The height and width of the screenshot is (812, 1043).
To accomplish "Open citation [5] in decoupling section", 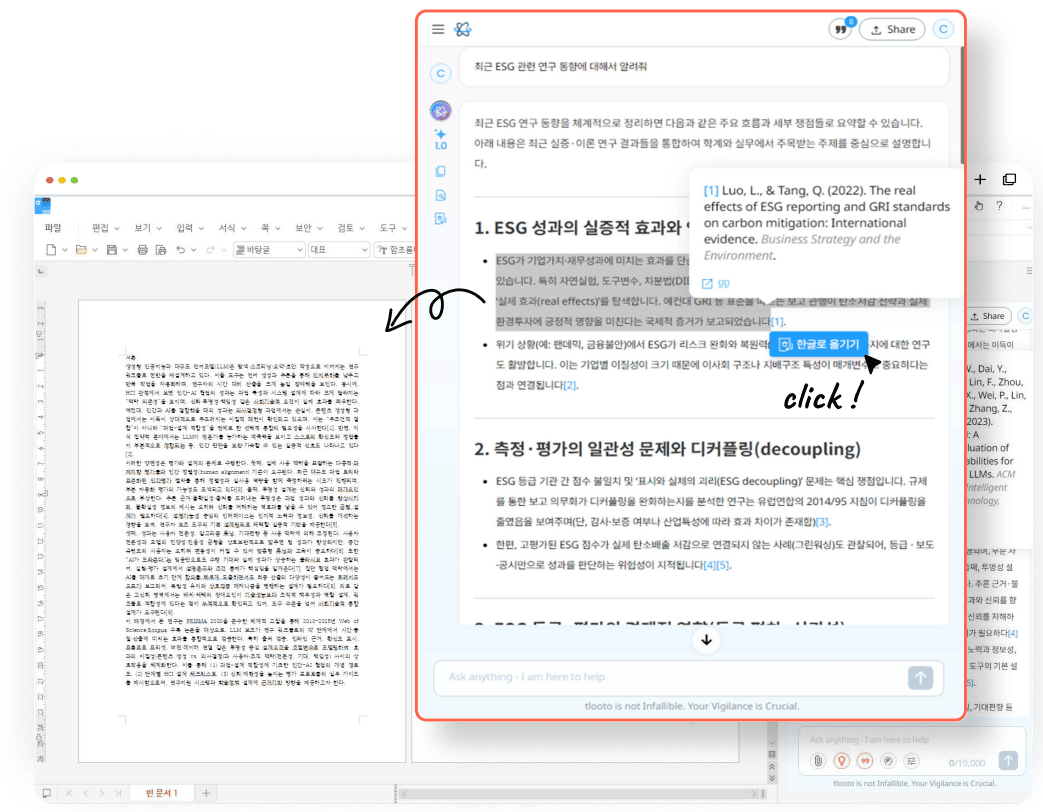I will pos(723,565).
